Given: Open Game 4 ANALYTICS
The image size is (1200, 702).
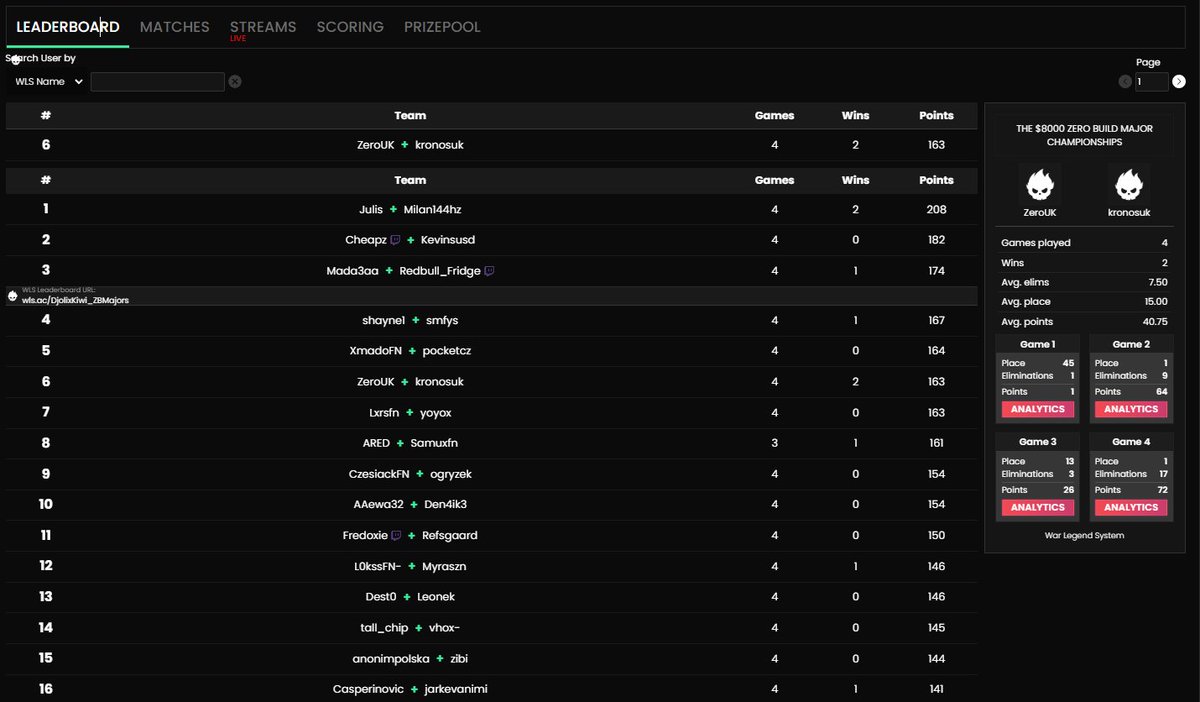Looking at the screenshot, I should 1131,507.
